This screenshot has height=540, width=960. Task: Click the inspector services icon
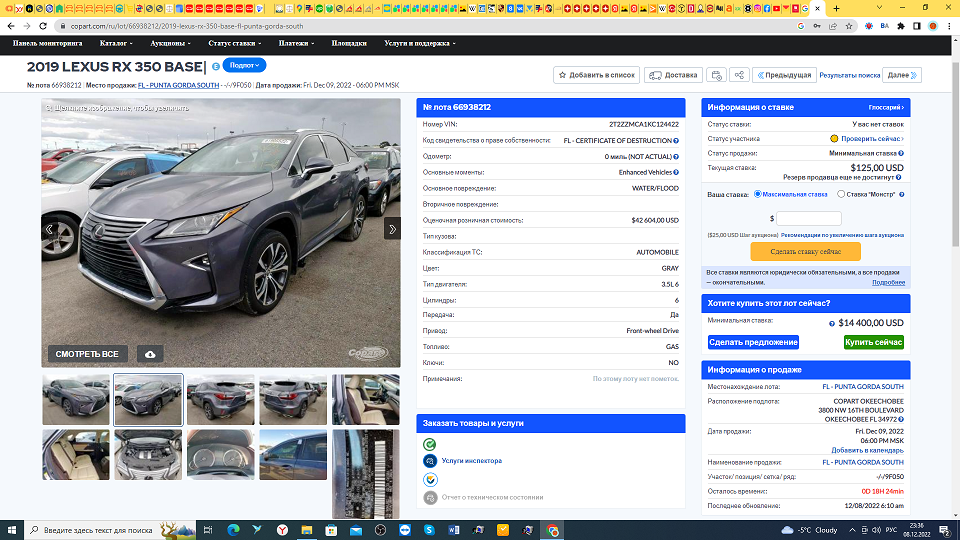click(x=430, y=461)
